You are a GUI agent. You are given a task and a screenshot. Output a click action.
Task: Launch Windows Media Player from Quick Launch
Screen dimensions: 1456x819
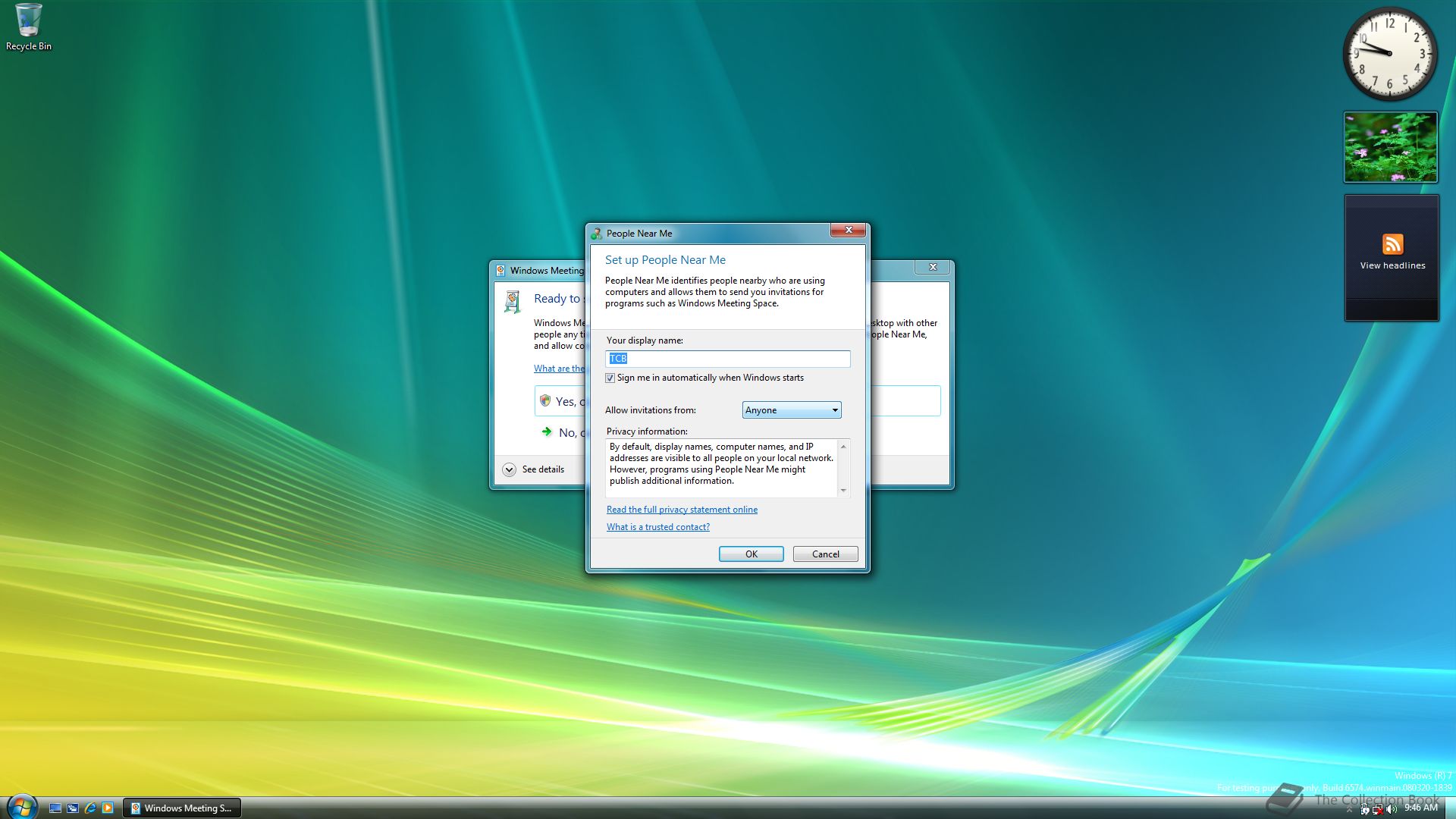click(x=108, y=808)
